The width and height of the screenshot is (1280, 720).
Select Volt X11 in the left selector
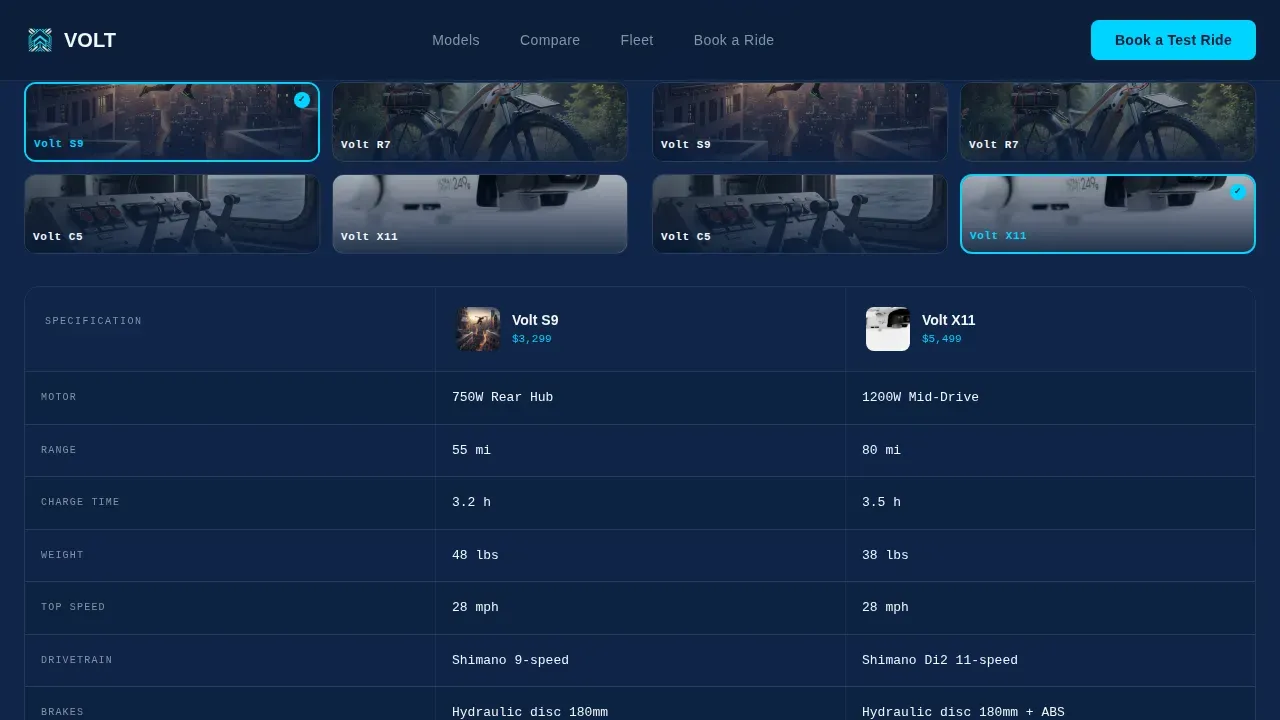(x=480, y=214)
